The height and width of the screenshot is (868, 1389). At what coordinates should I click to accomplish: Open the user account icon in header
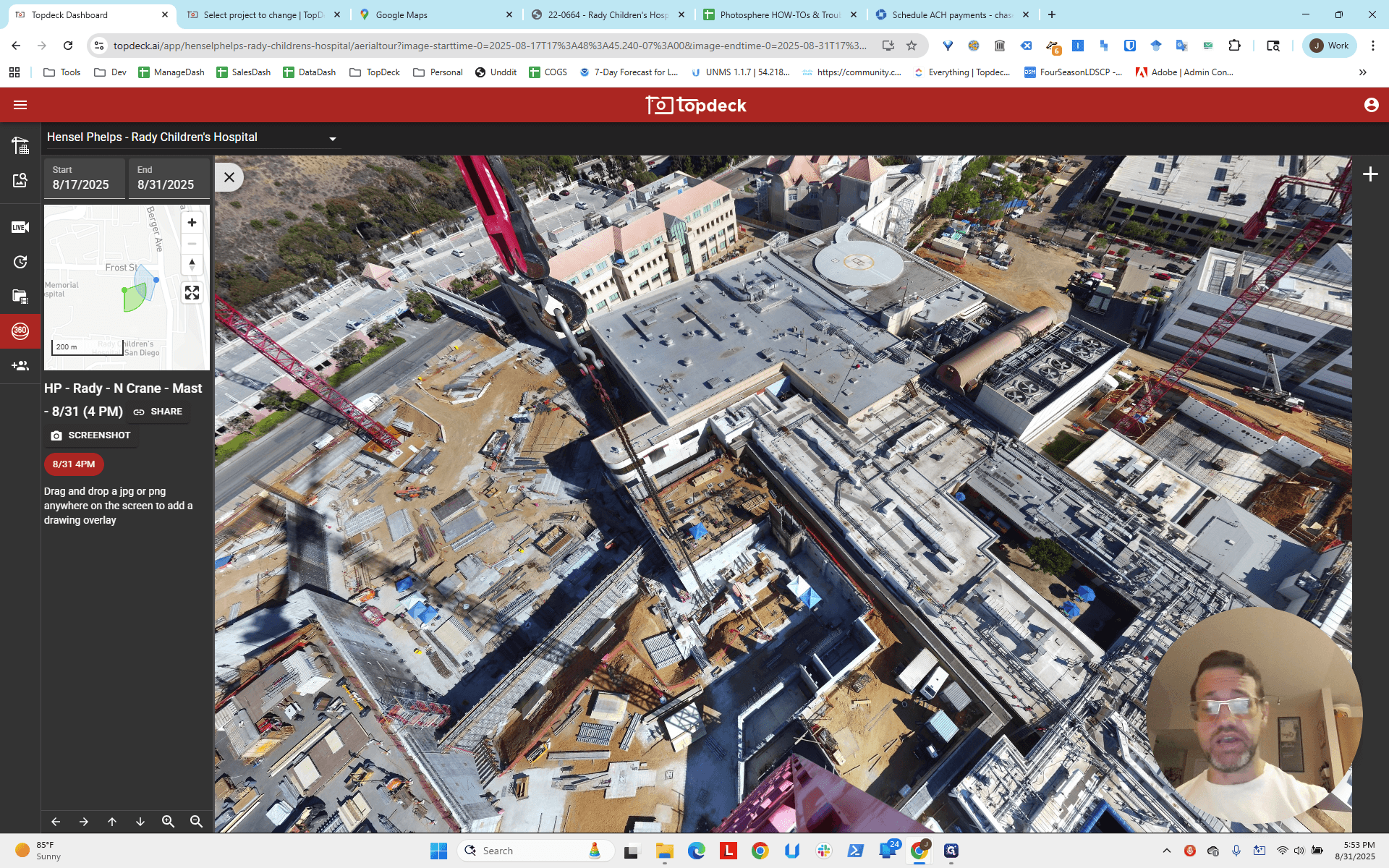[x=1371, y=105]
